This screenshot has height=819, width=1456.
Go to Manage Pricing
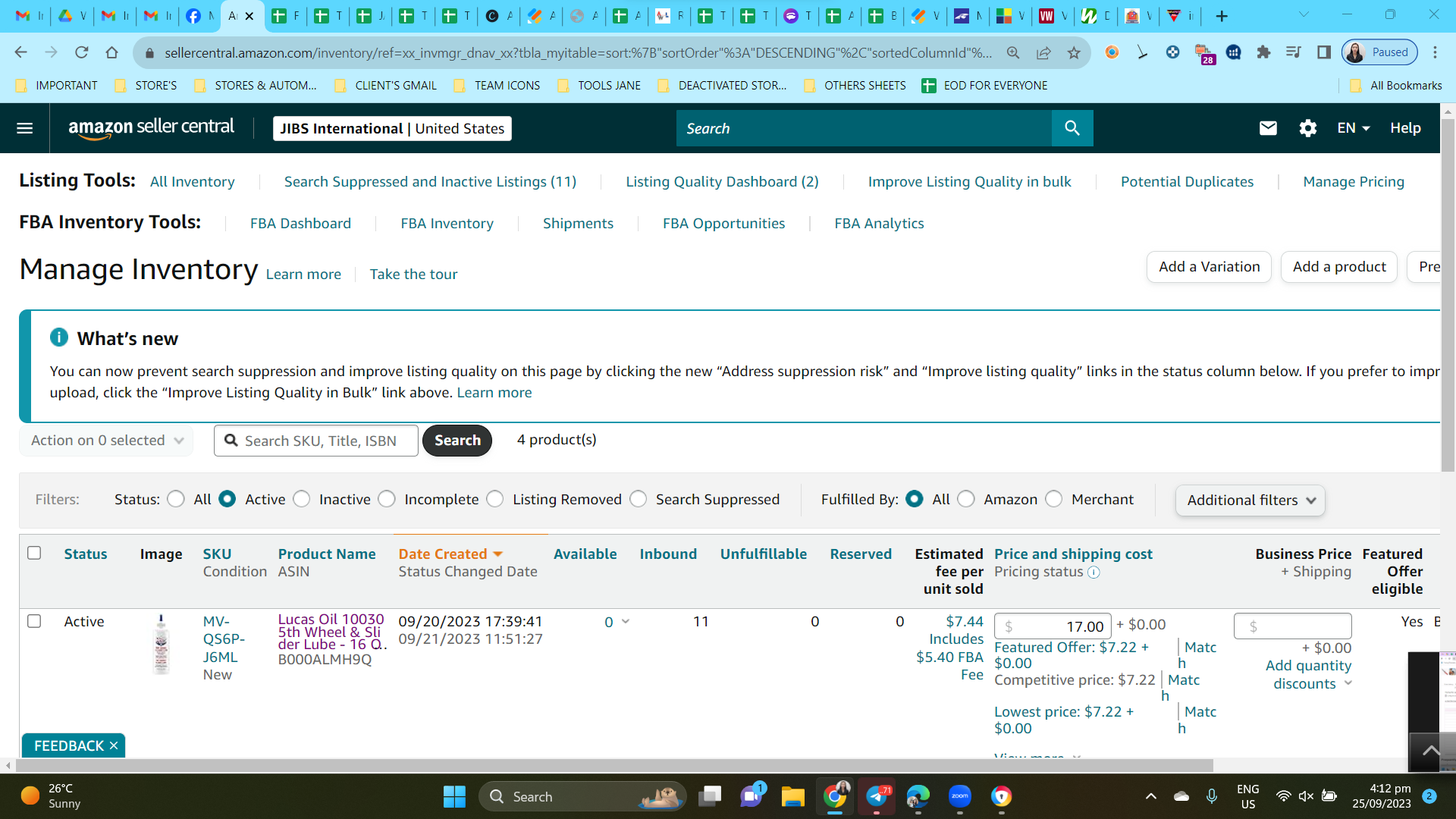point(1354,182)
